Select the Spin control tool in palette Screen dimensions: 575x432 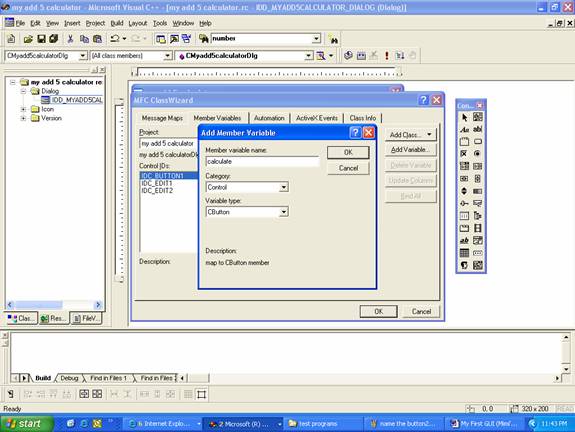point(465,191)
